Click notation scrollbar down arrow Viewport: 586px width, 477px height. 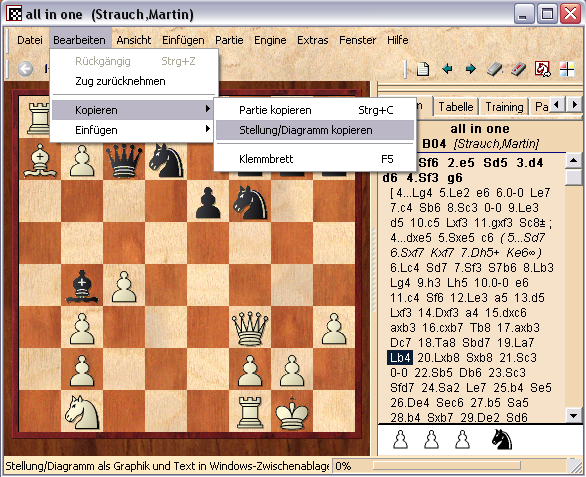pos(574,415)
